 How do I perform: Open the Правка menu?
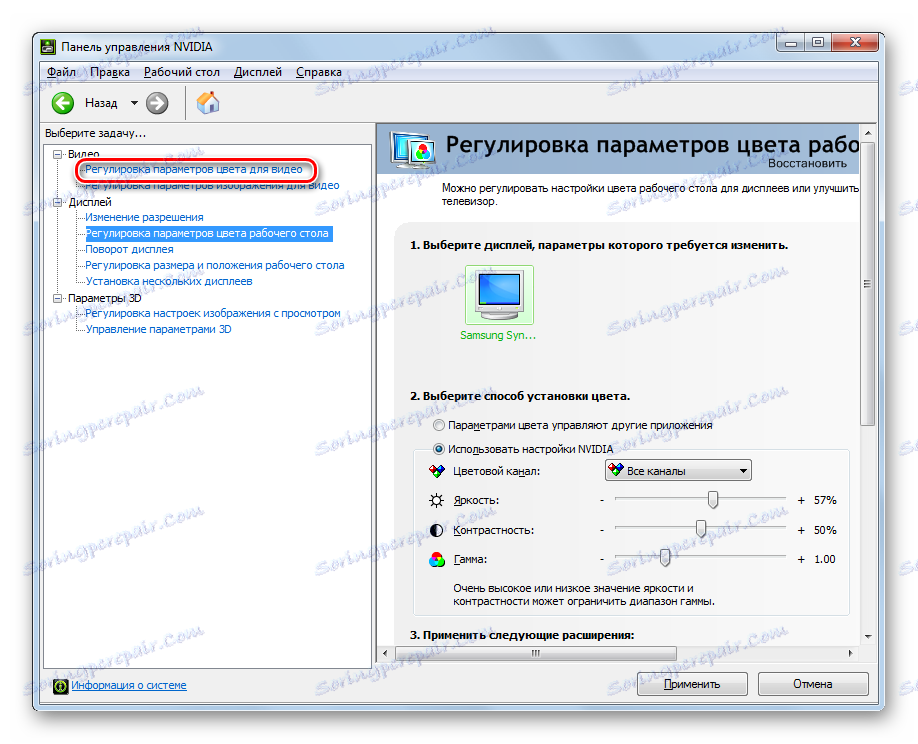(x=110, y=72)
